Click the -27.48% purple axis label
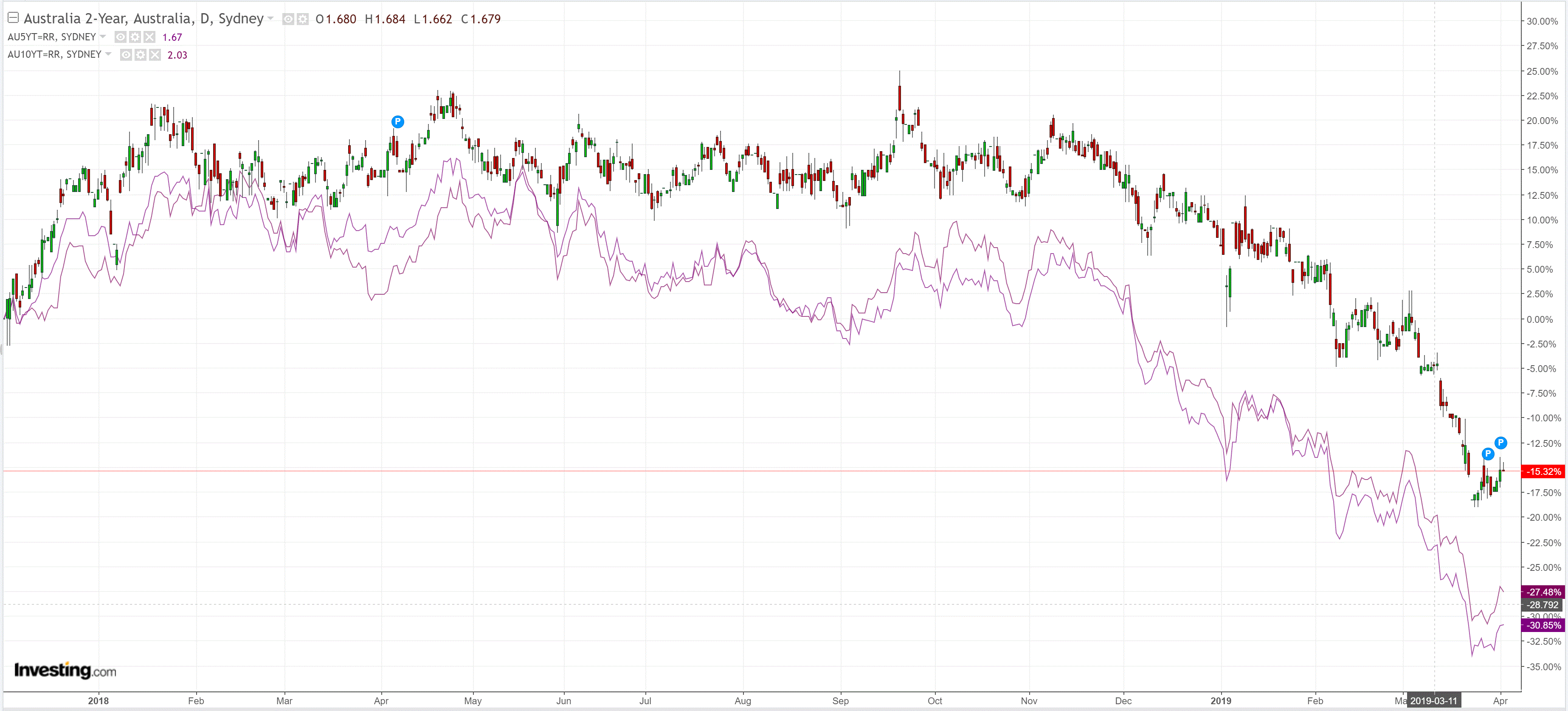 pos(1543,592)
